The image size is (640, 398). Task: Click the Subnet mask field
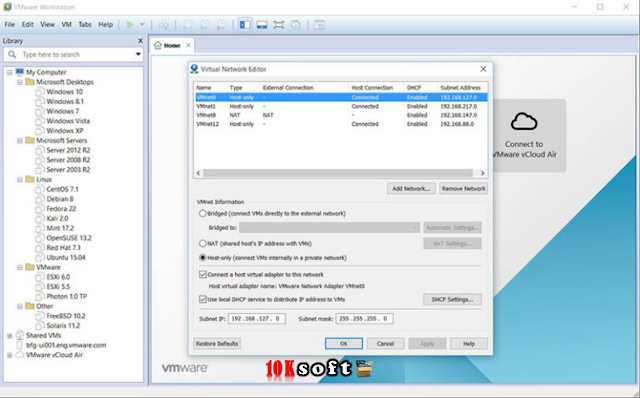(364, 319)
